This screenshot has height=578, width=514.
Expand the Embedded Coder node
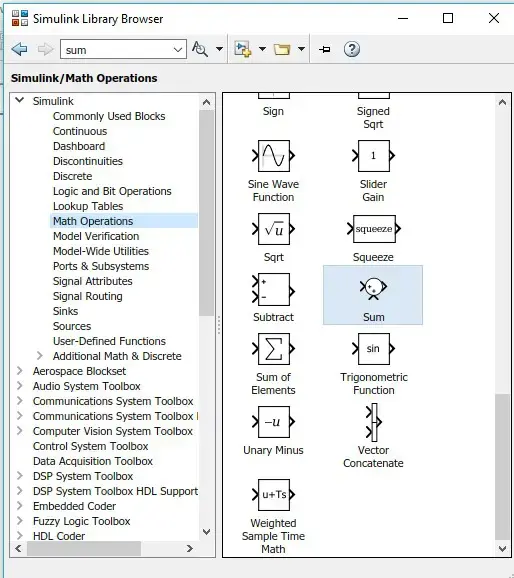[x=20, y=506]
